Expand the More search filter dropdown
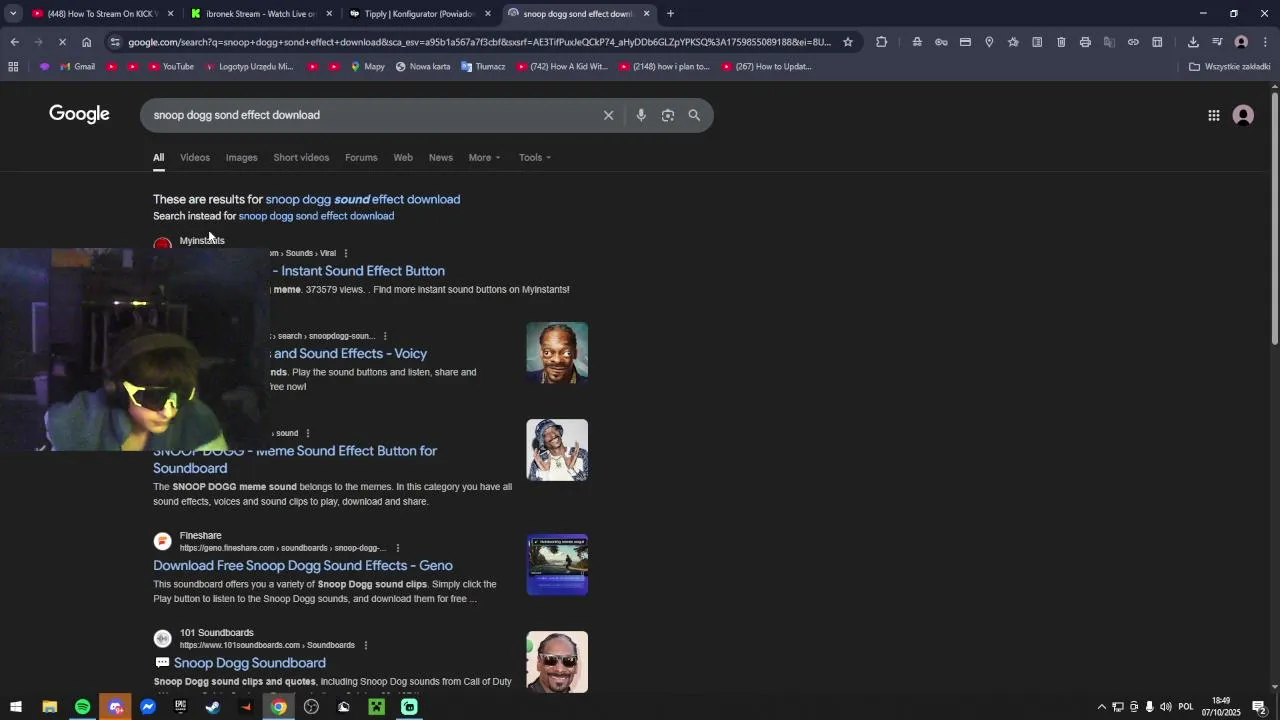Viewport: 1280px width, 720px height. 484,158
